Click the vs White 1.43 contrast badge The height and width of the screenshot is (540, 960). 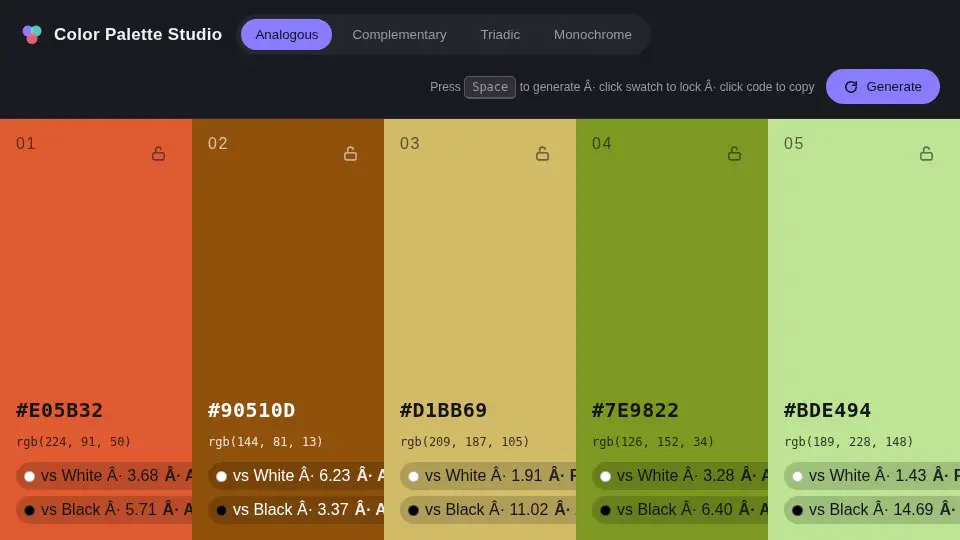[x=872, y=476]
